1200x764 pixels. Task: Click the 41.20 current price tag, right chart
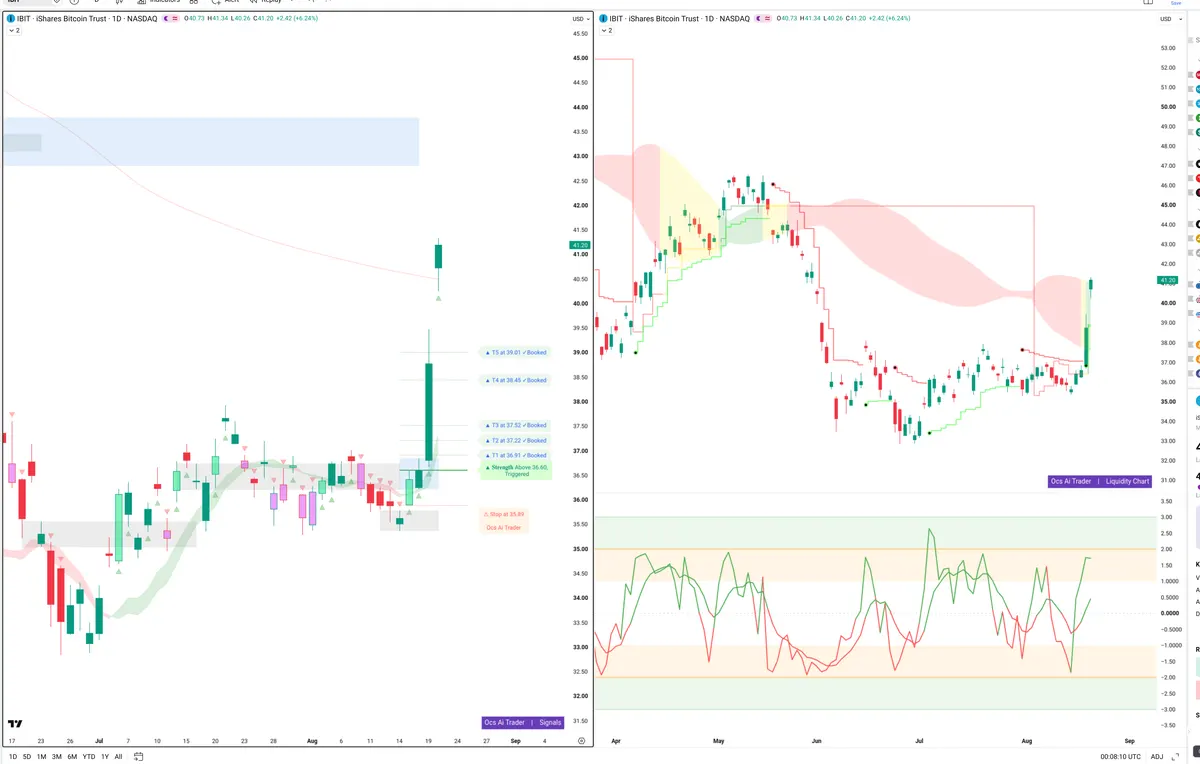[1168, 280]
